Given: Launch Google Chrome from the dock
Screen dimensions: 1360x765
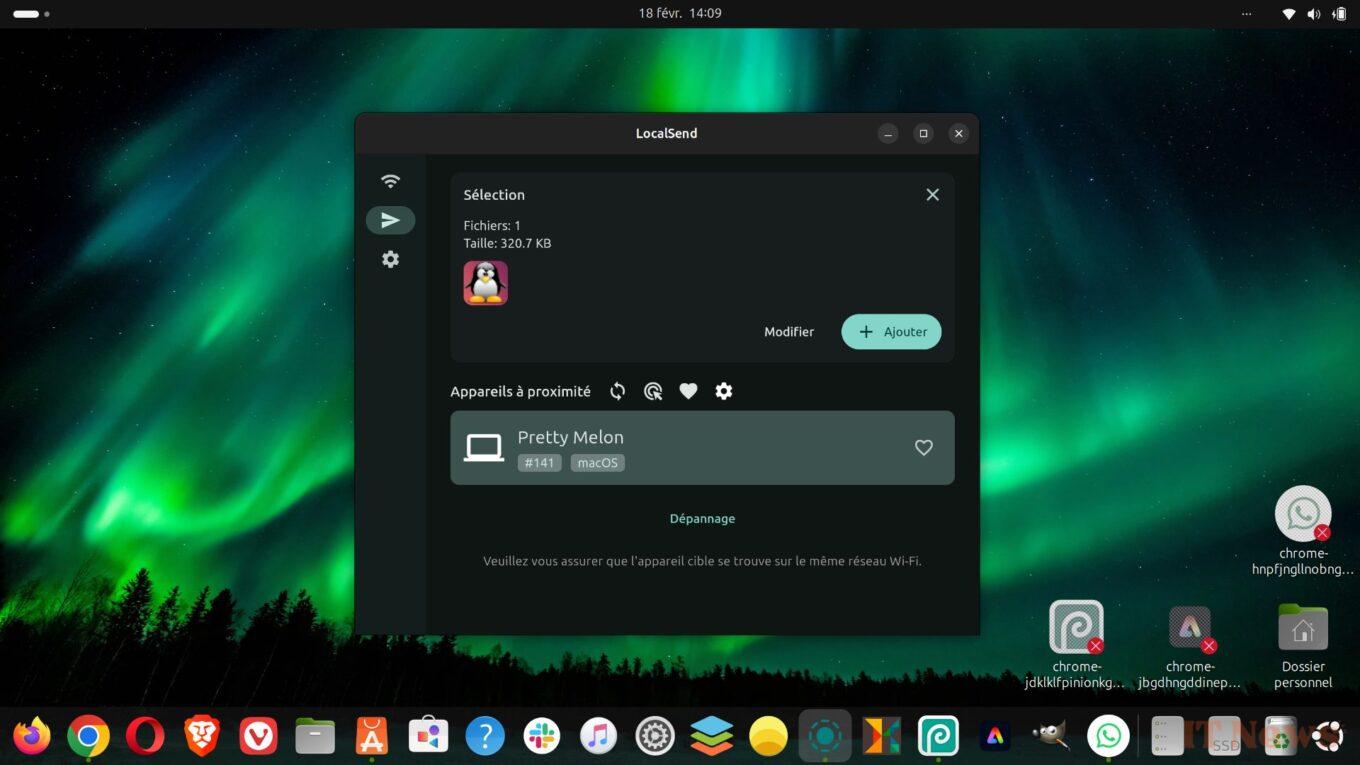Looking at the screenshot, I should [x=88, y=737].
